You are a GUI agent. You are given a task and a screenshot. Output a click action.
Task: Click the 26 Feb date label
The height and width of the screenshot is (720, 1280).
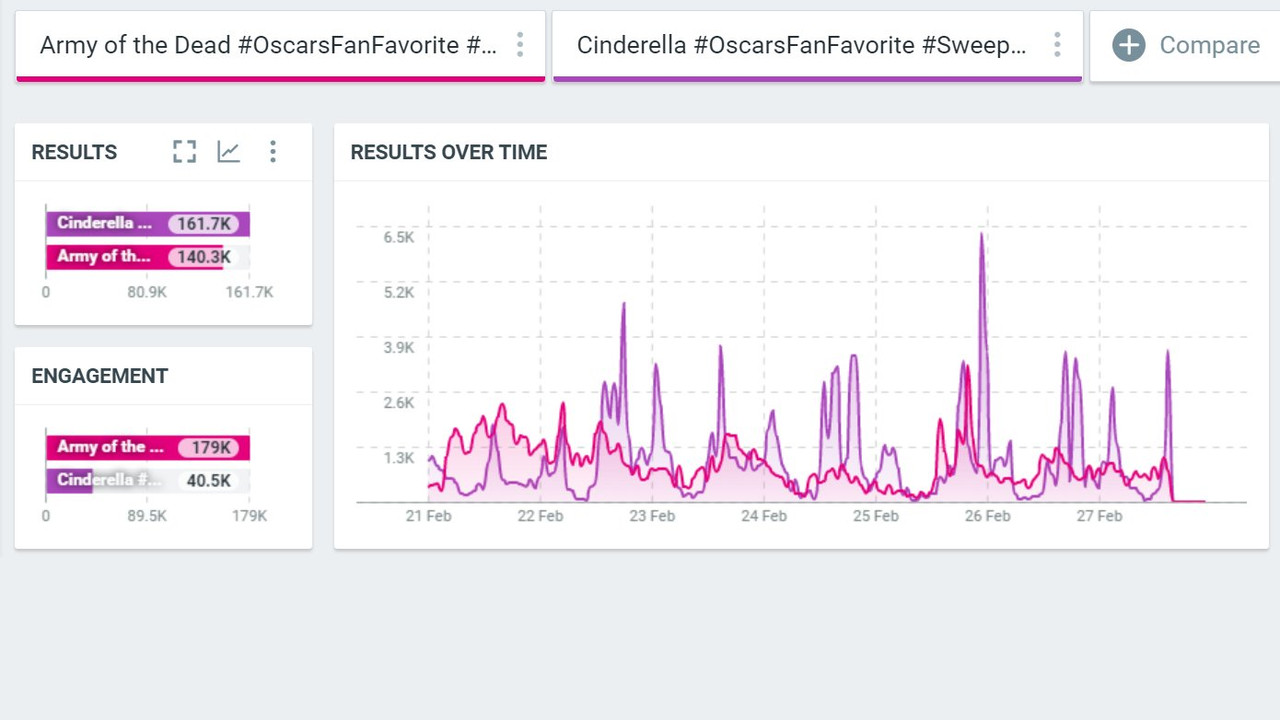[987, 516]
